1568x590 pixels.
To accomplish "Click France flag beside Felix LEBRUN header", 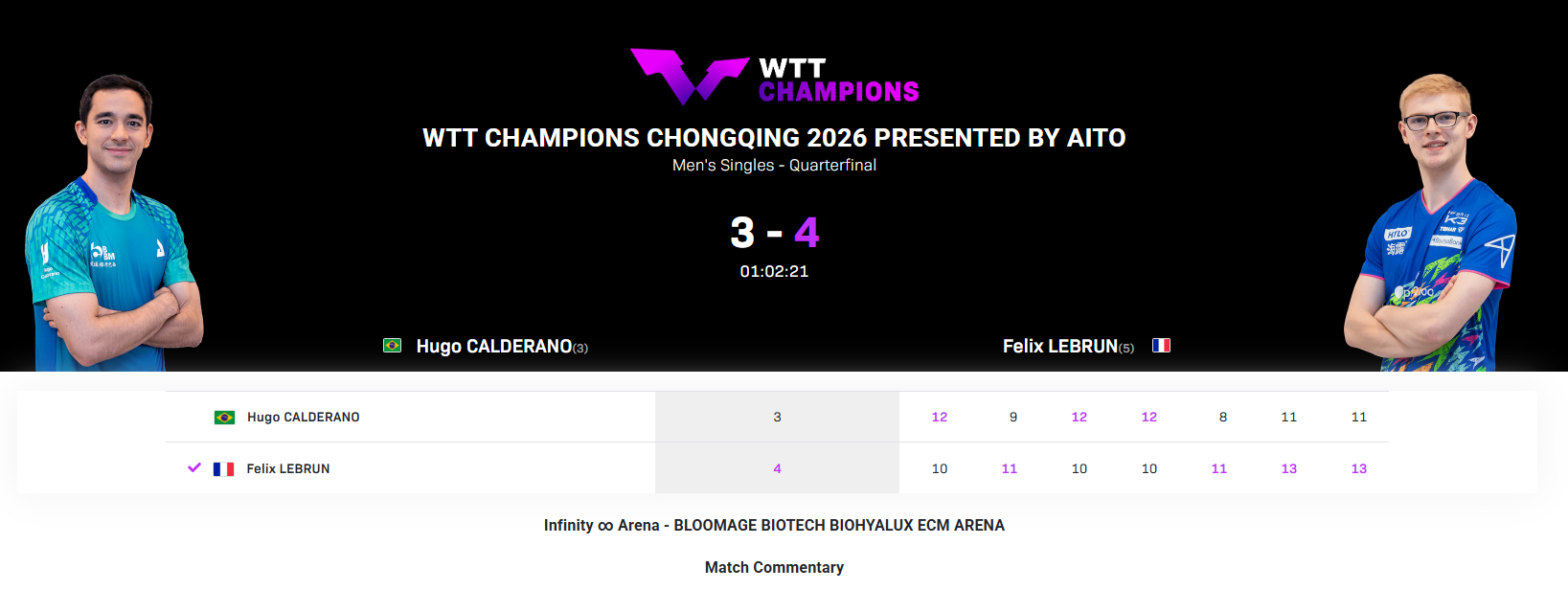I will pyautogui.click(x=1161, y=346).
